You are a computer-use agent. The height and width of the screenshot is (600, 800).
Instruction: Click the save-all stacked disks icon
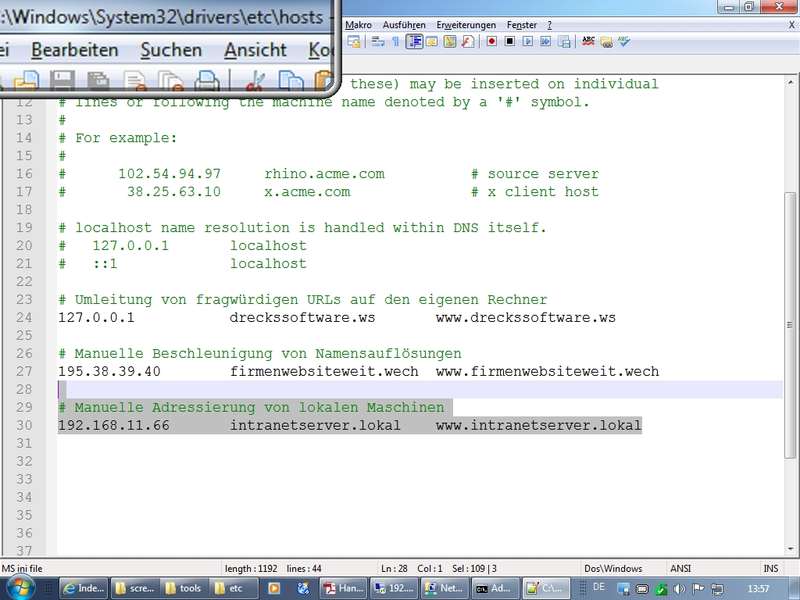(98, 82)
